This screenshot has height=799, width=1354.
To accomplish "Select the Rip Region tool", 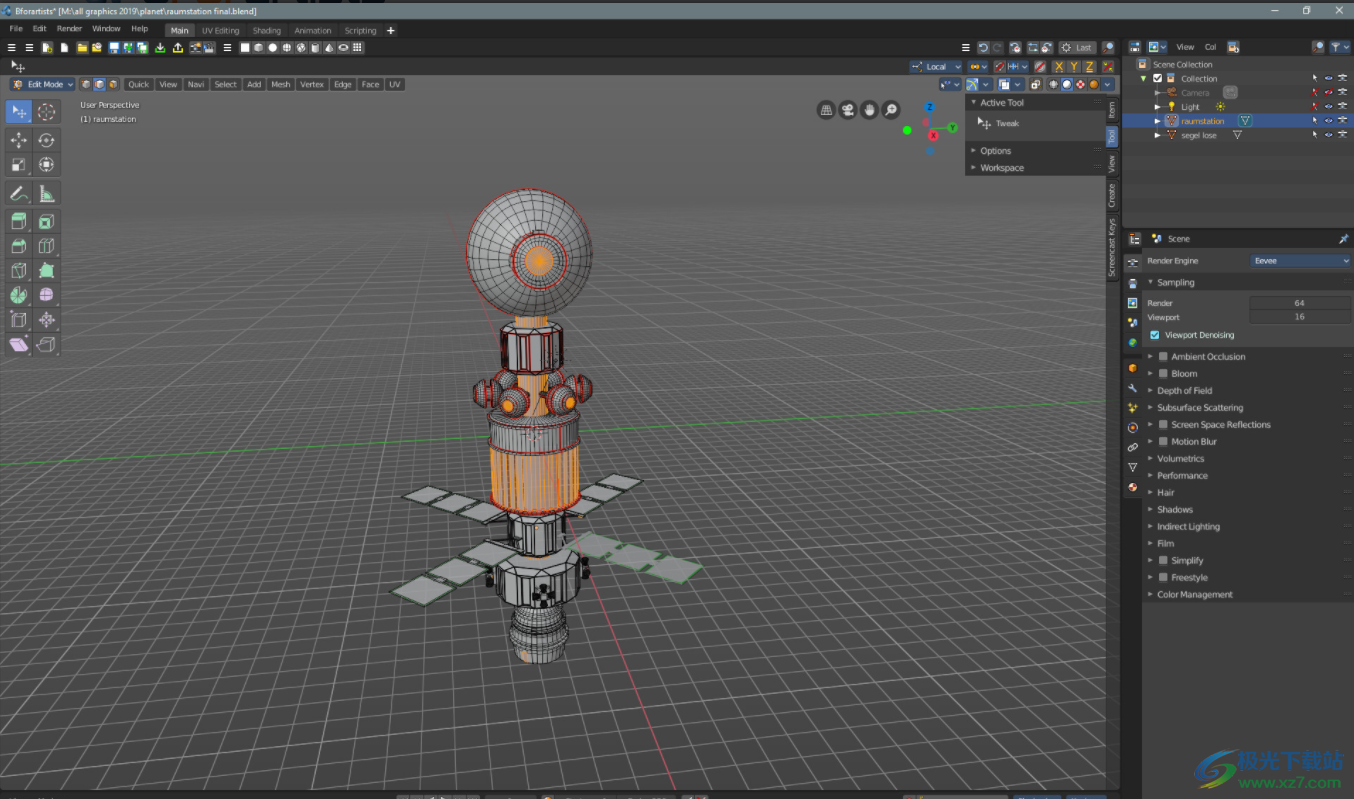I will click(x=46, y=345).
